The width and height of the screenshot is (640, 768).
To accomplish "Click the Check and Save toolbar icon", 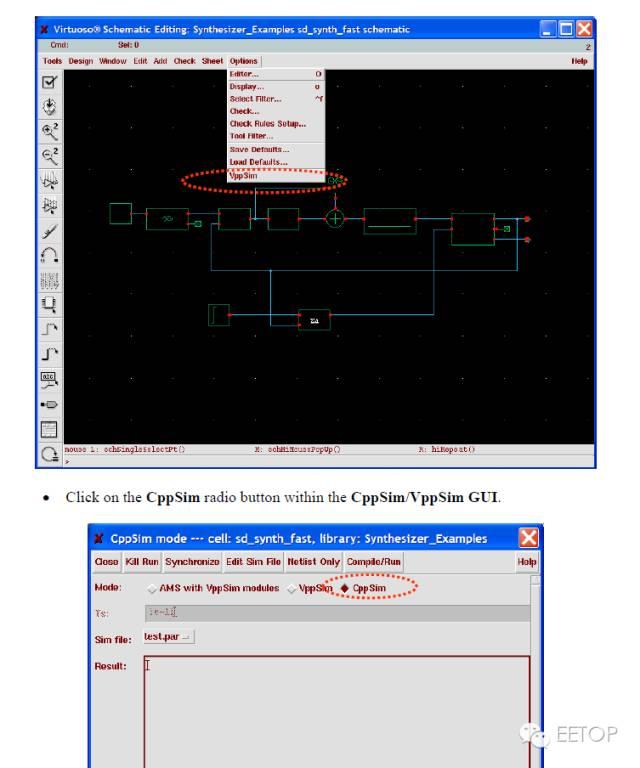I will [49, 82].
